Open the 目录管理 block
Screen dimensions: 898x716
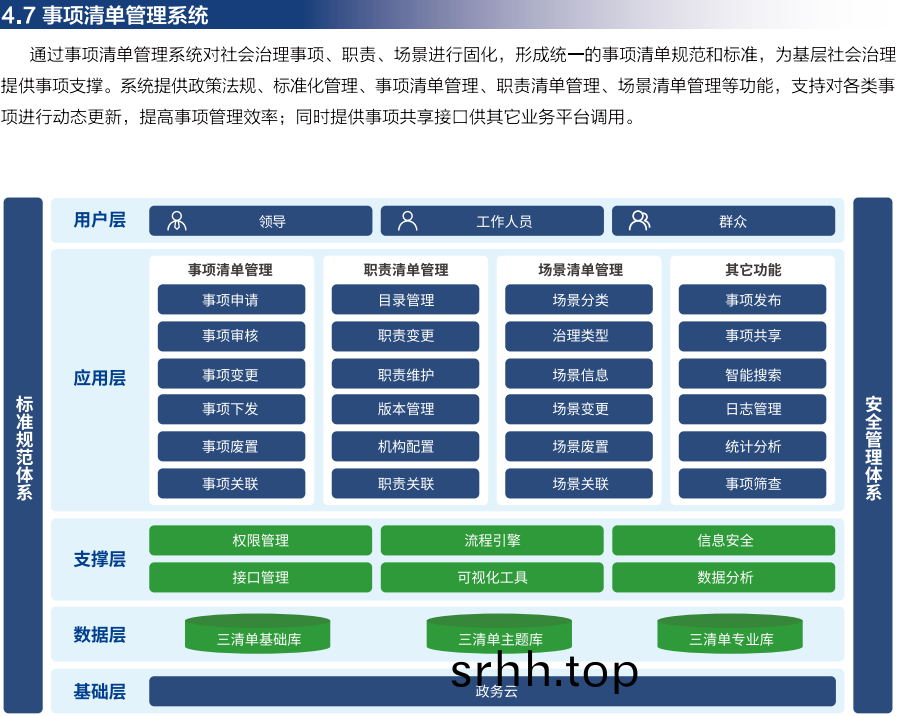click(x=405, y=300)
